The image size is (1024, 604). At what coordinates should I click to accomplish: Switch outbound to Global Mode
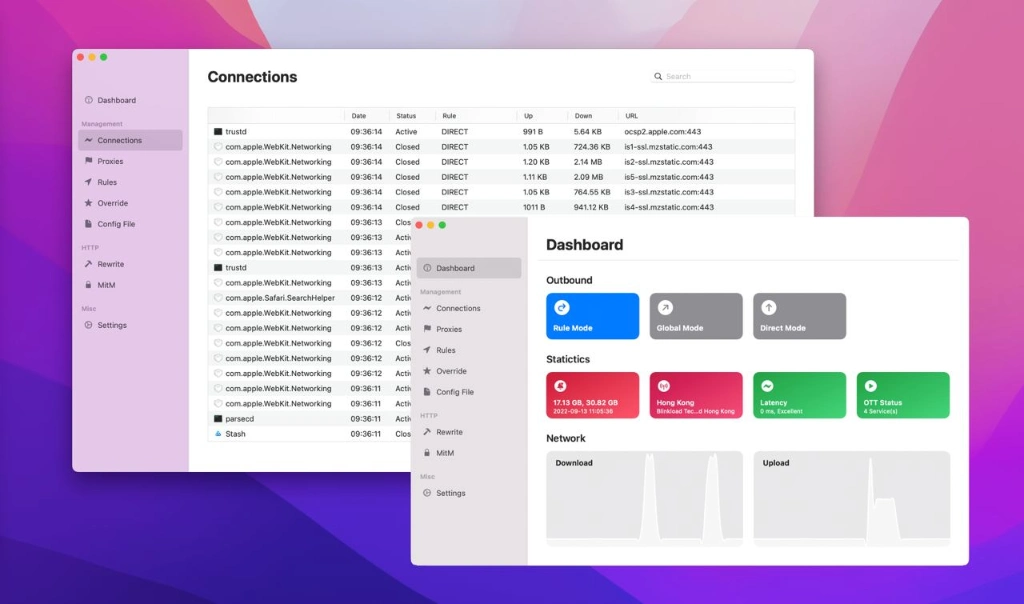pyautogui.click(x=695, y=316)
